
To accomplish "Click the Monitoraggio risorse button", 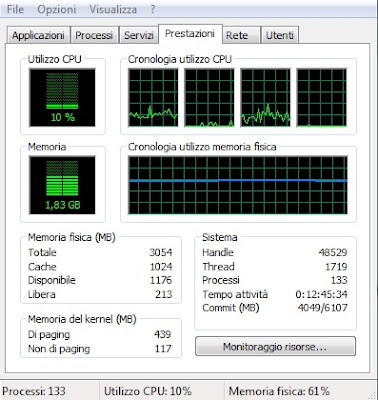I will coord(275,347).
